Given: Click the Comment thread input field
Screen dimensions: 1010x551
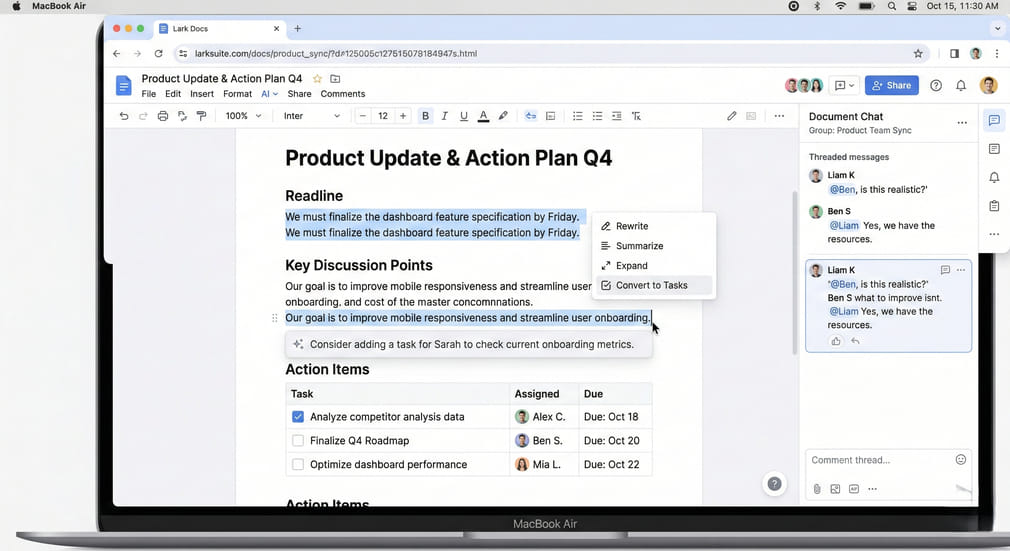Looking at the screenshot, I should 875,460.
